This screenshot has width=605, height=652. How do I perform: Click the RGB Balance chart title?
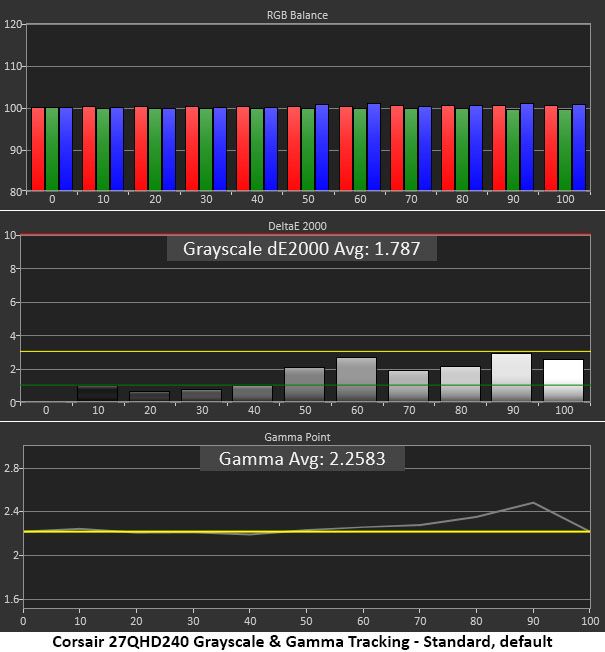tap(297, 15)
